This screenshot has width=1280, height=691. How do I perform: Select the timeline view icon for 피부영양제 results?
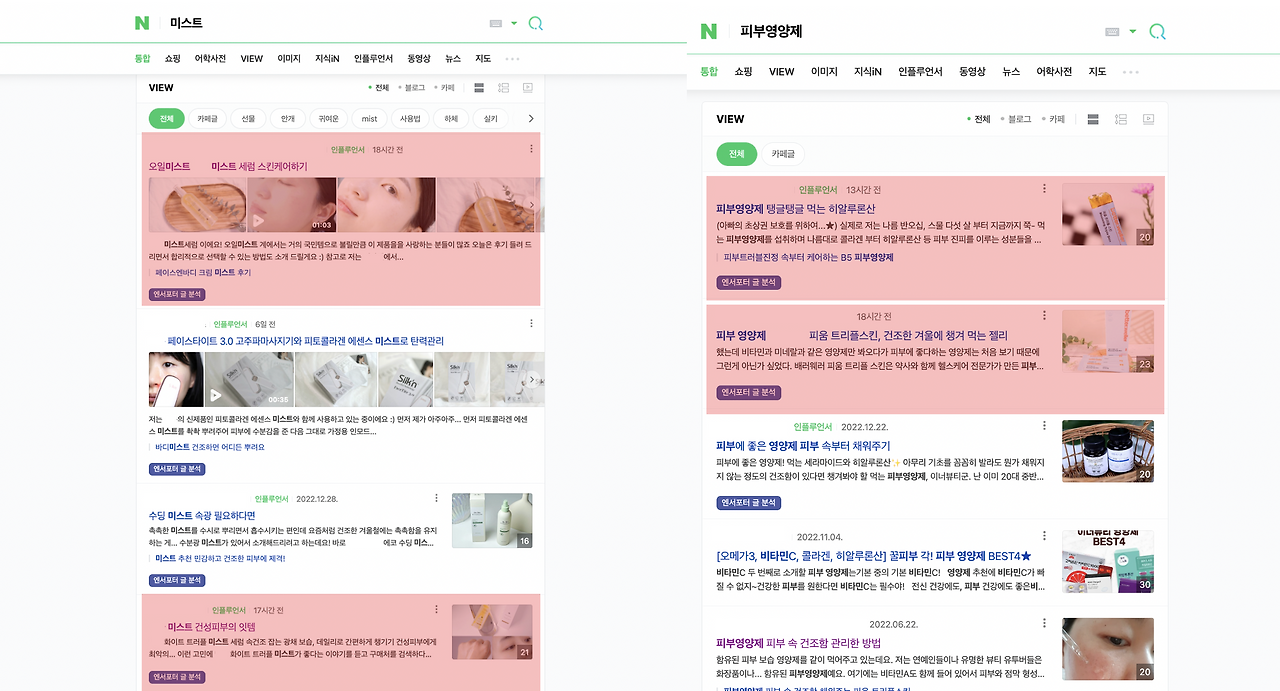[1120, 118]
